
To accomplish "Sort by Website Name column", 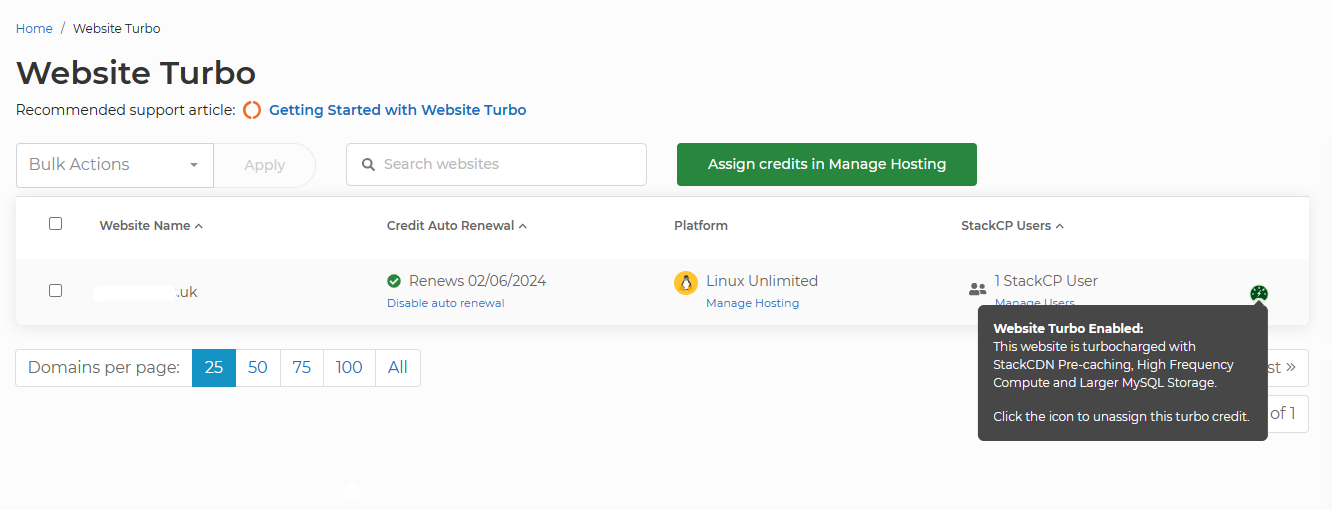I will pyautogui.click(x=151, y=226).
